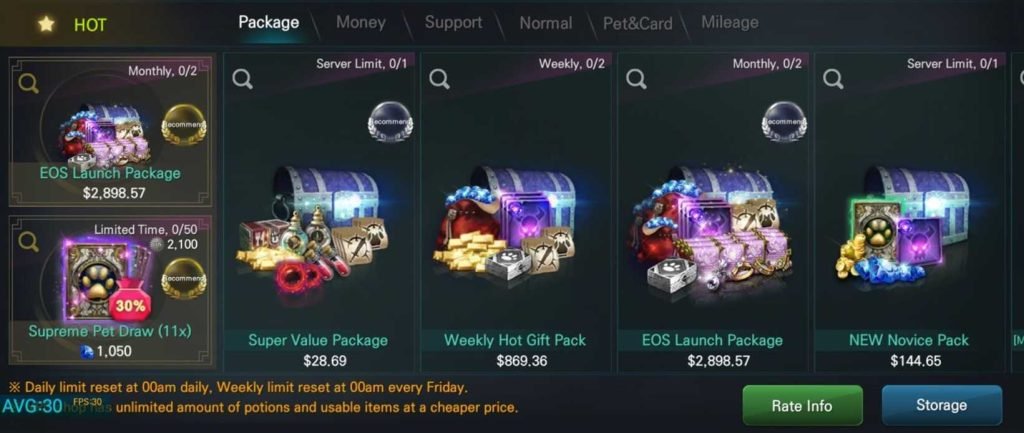Inspect the NEW Novice Pack with its magnifier icon

(x=833, y=79)
